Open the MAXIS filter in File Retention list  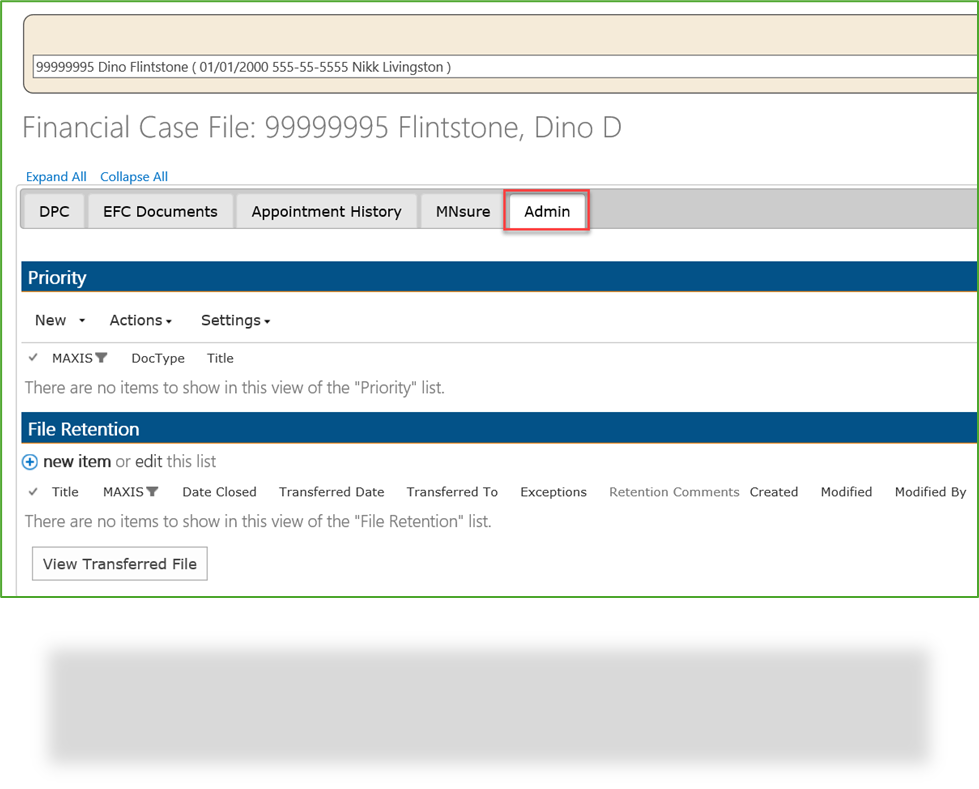(152, 491)
